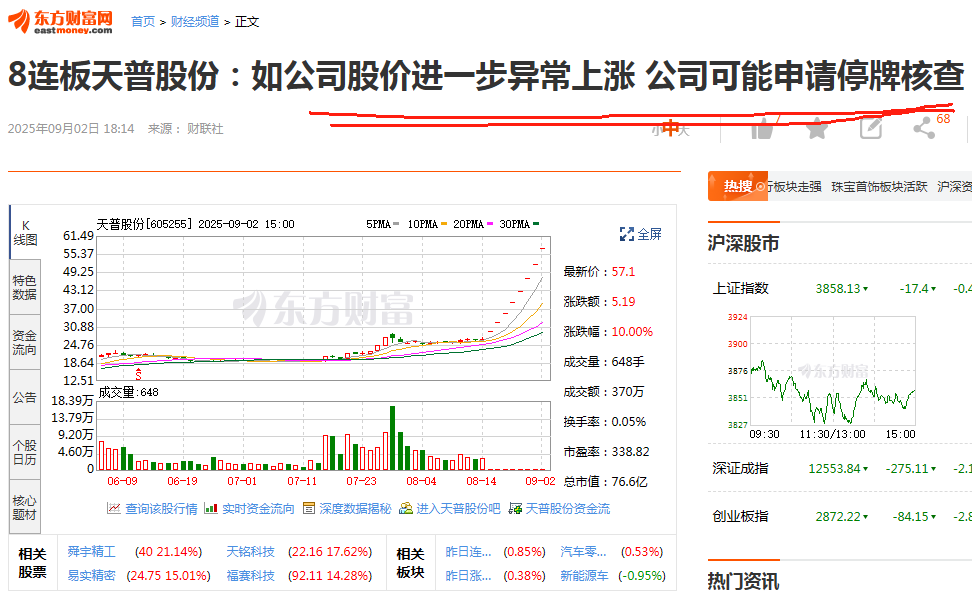
Task: Select the medium font size 中
Action: (670, 129)
